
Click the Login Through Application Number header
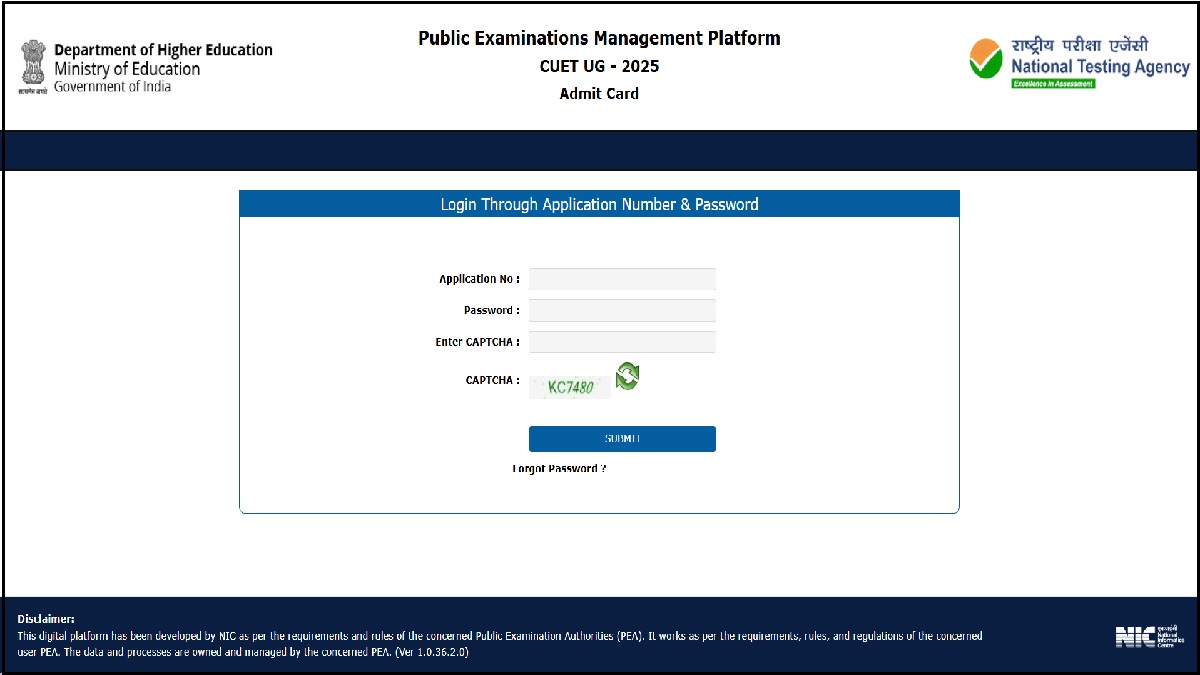599,204
